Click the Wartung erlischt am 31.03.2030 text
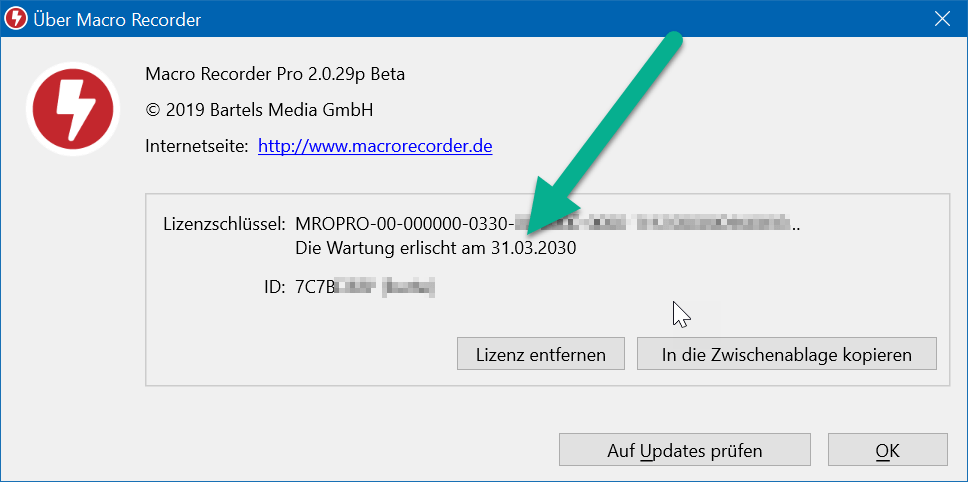The height and width of the screenshot is (482, 968). point(436,246)
